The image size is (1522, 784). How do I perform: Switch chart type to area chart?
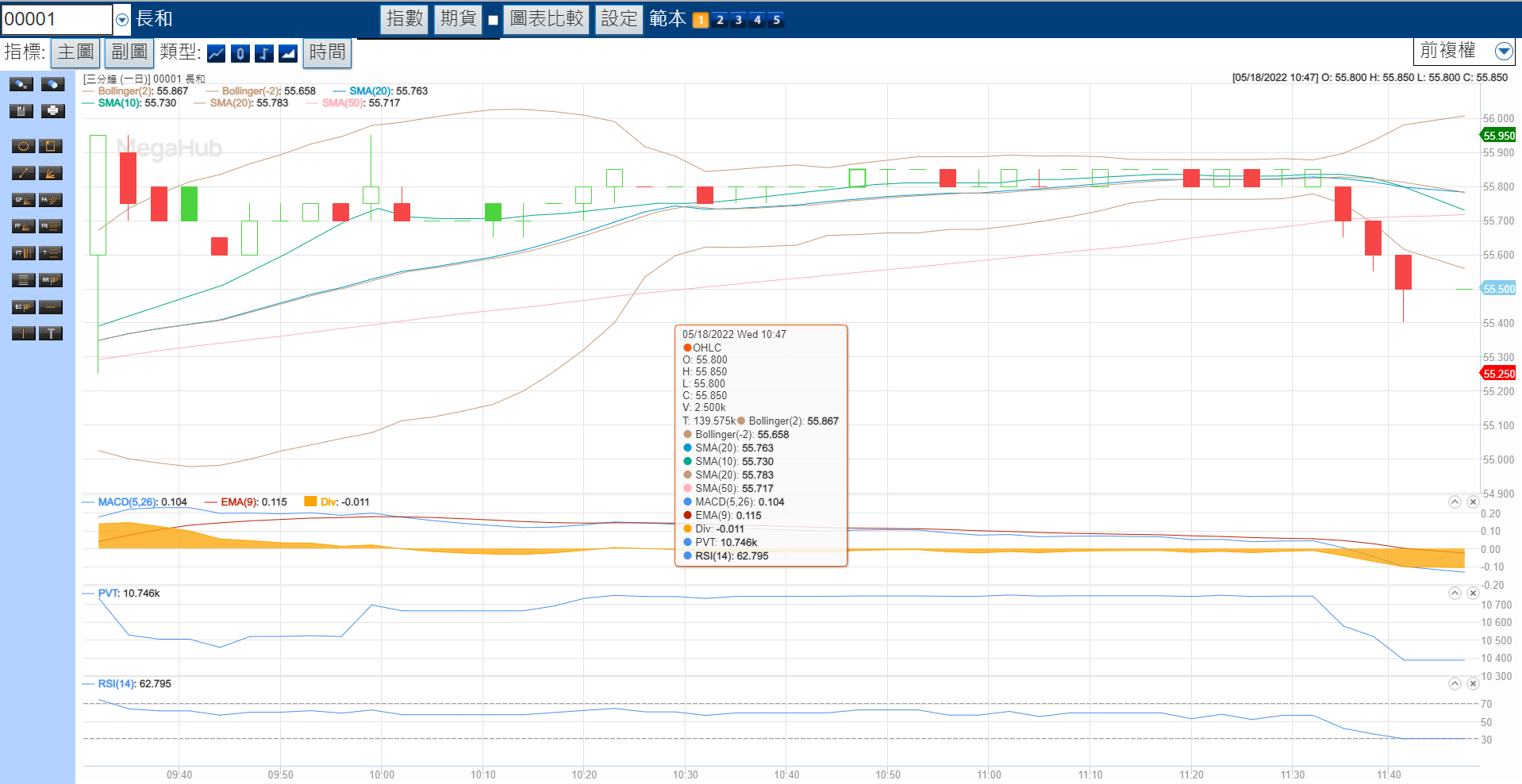pyautogui.click(x=288, y=53)
